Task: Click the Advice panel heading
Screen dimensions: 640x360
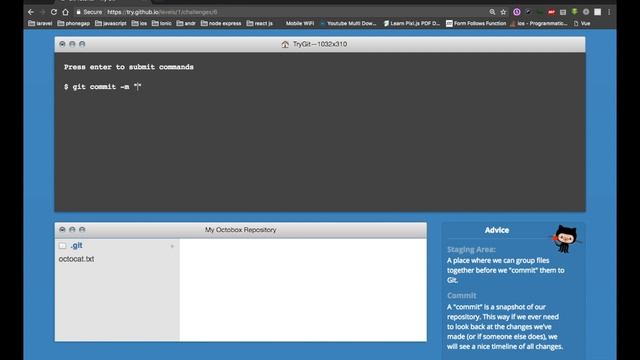Action: (497, 230)
